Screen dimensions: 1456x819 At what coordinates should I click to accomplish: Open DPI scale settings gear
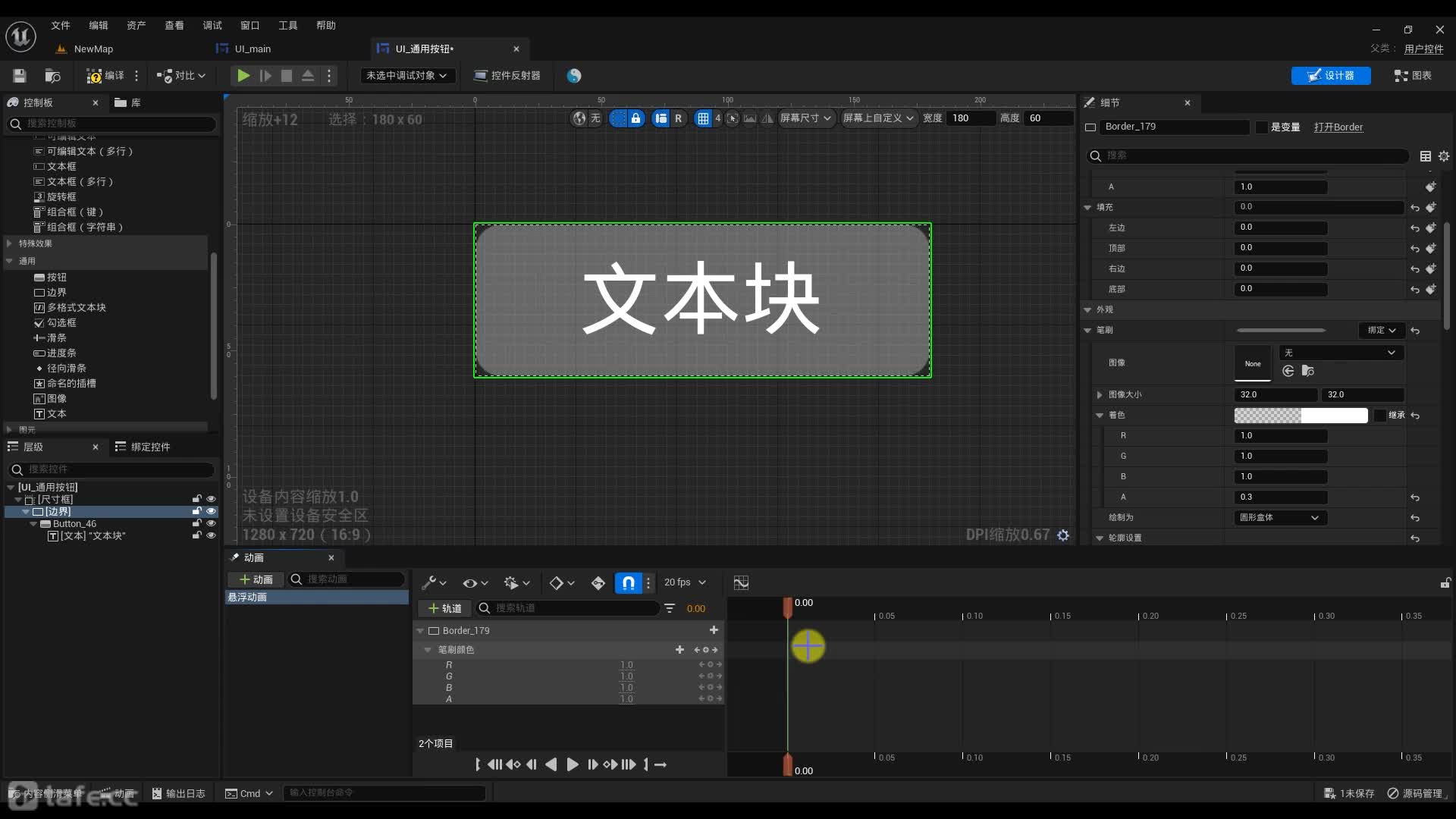click(x=1063, y=535)
